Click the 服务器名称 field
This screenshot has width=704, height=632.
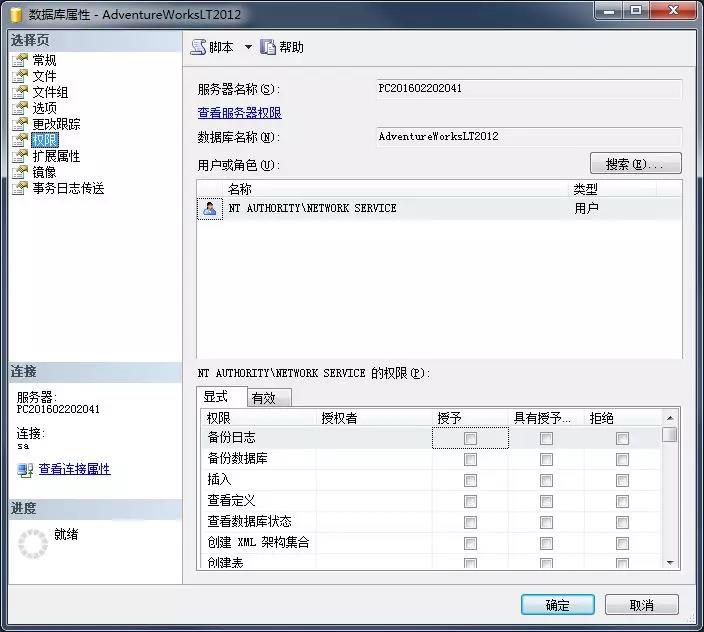pyautogui.click(x=529, y=88)
